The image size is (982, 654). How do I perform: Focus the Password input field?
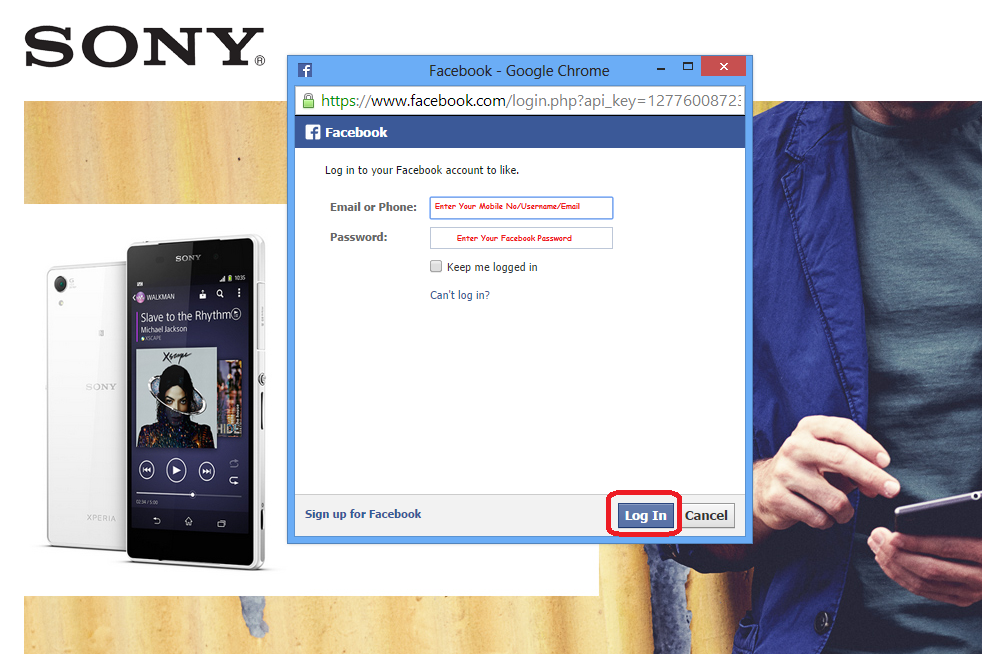coord(521,238)
